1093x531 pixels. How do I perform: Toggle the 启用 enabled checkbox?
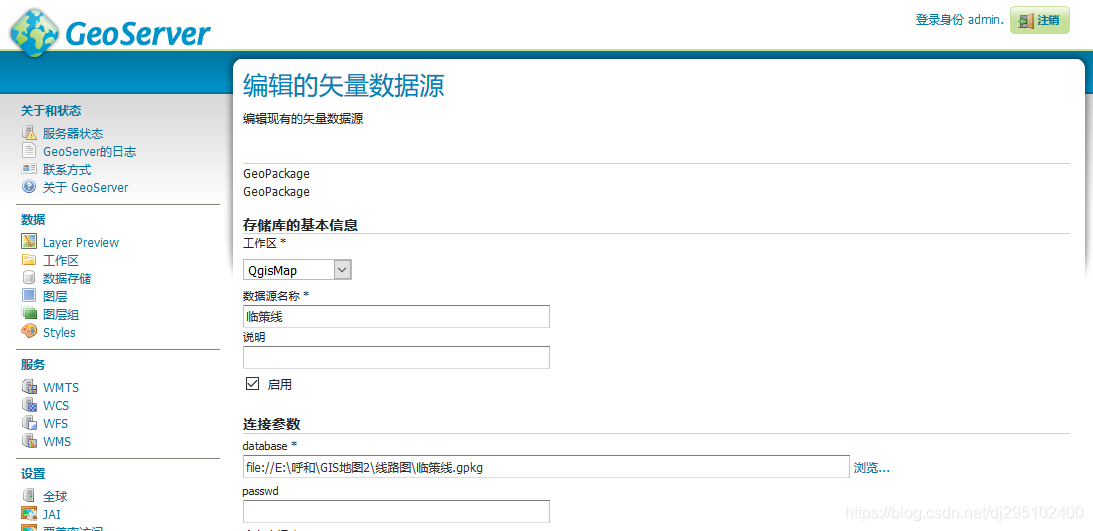pos(252,383)
